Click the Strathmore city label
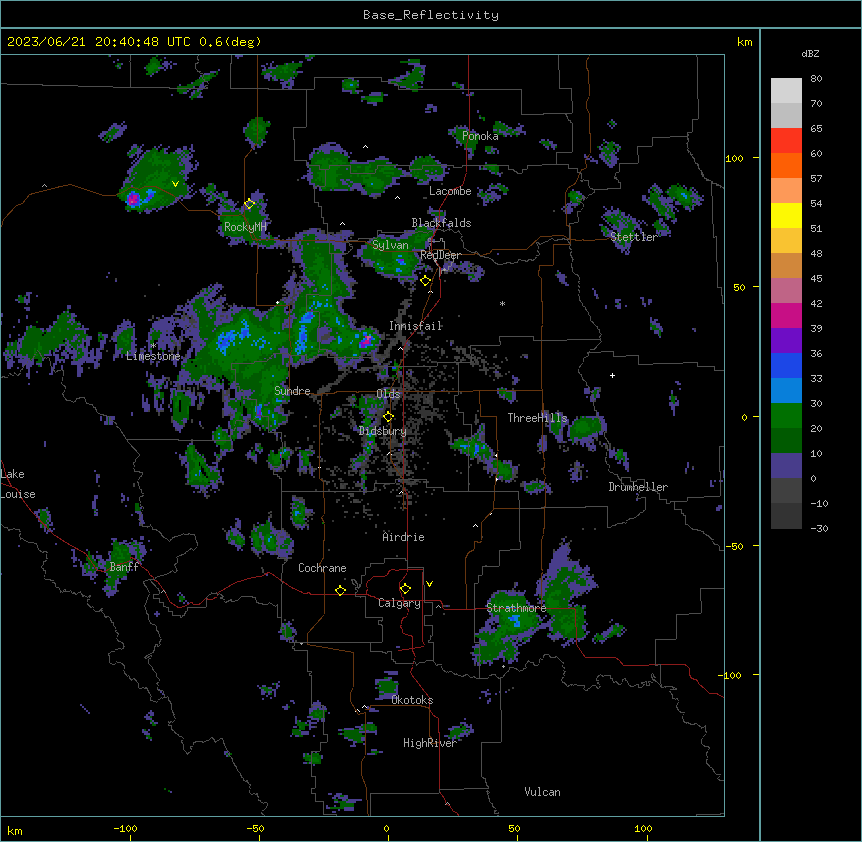 [516, 608]
